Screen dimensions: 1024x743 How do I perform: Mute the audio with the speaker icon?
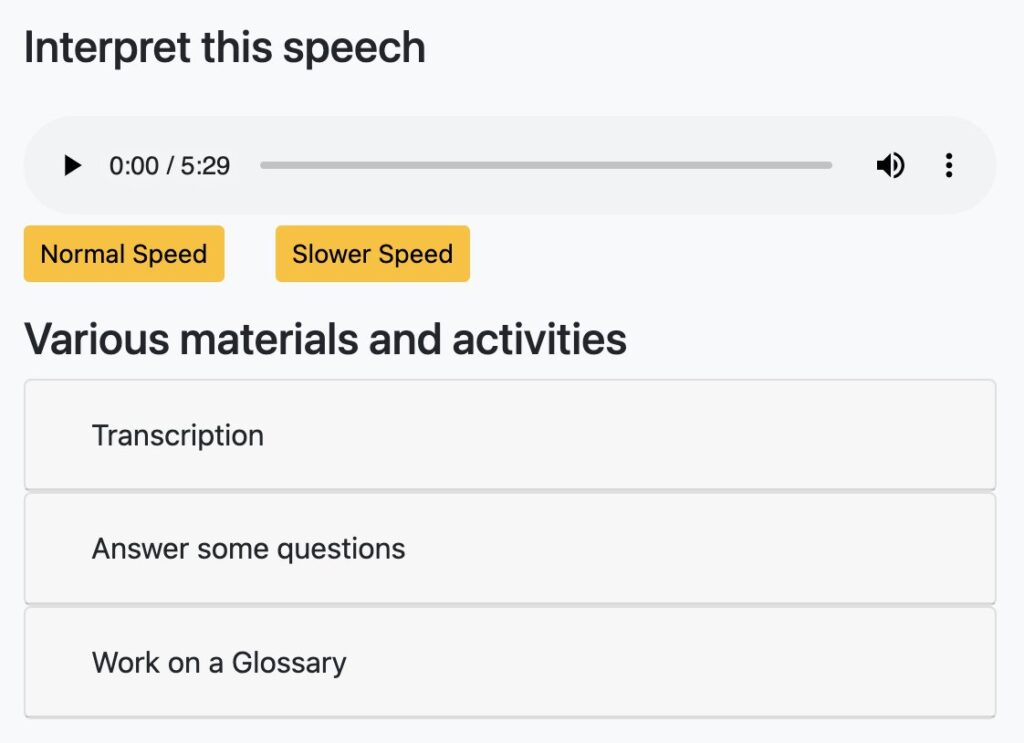[890, 166]
